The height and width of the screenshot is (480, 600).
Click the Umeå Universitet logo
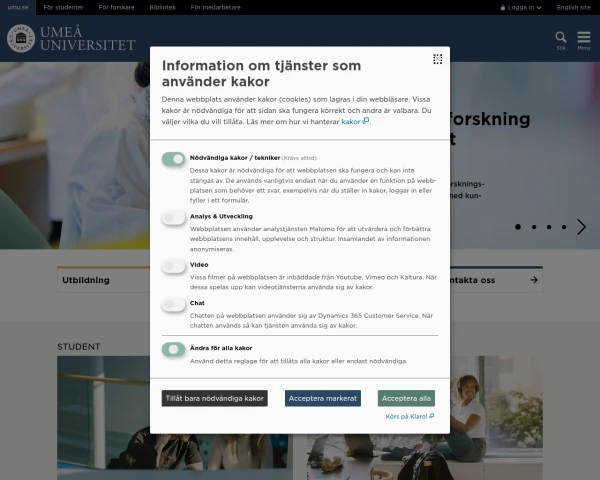pos(71,39)
